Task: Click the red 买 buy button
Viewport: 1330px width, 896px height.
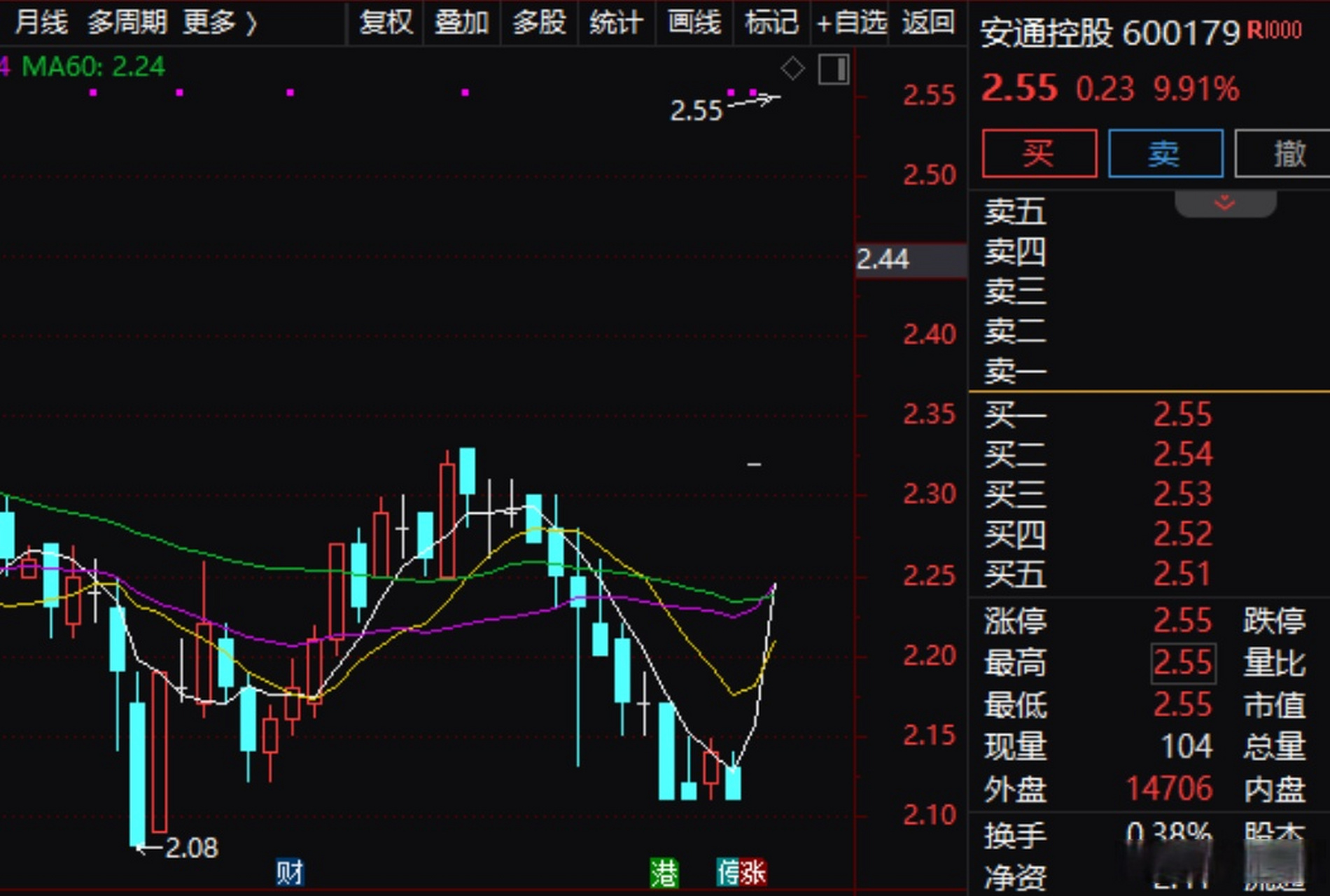Action: pyautogui.click(x=1039, y=153)
